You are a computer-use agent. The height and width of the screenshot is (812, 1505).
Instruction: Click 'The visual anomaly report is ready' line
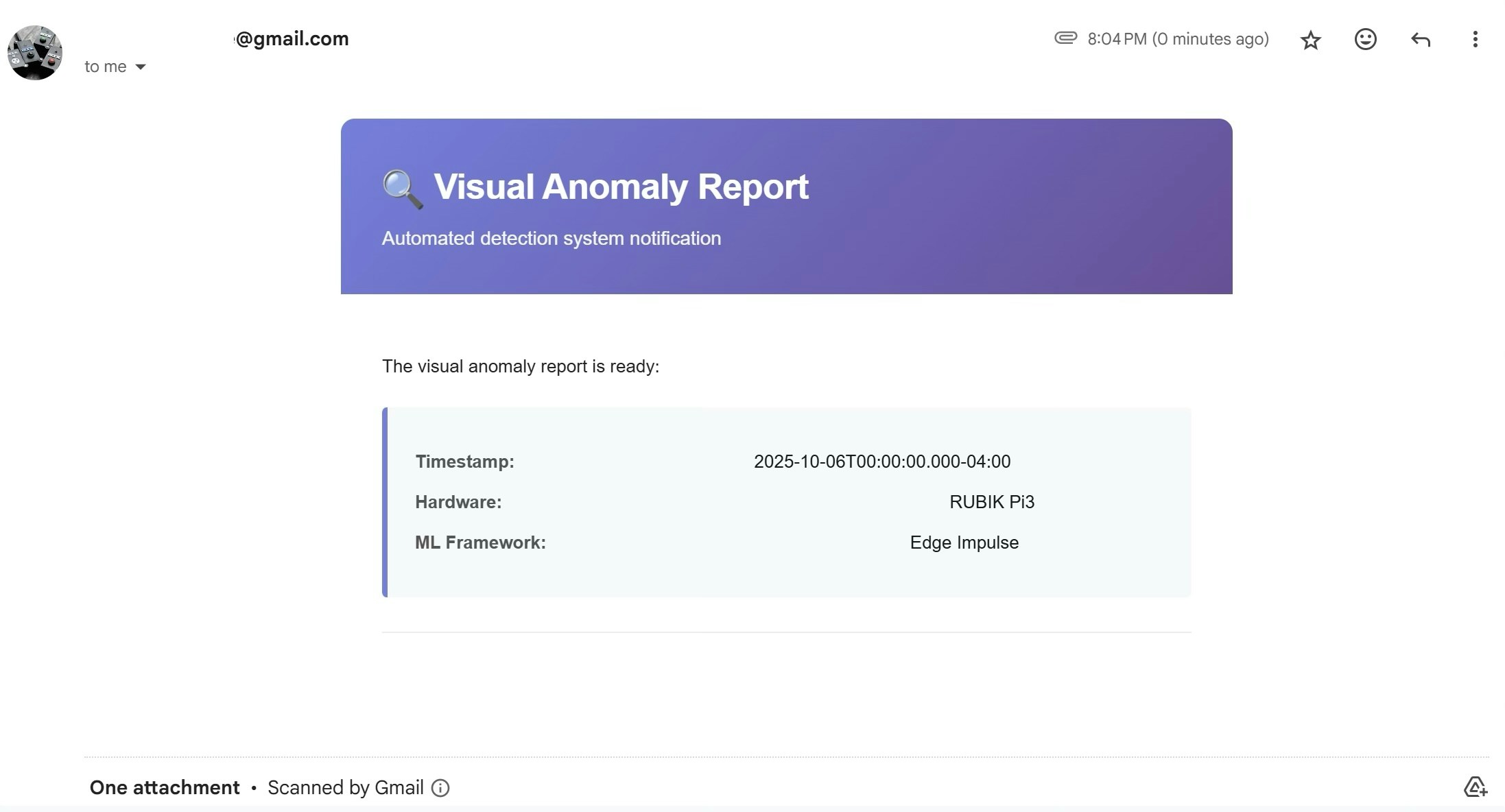[x=520, y=366]
